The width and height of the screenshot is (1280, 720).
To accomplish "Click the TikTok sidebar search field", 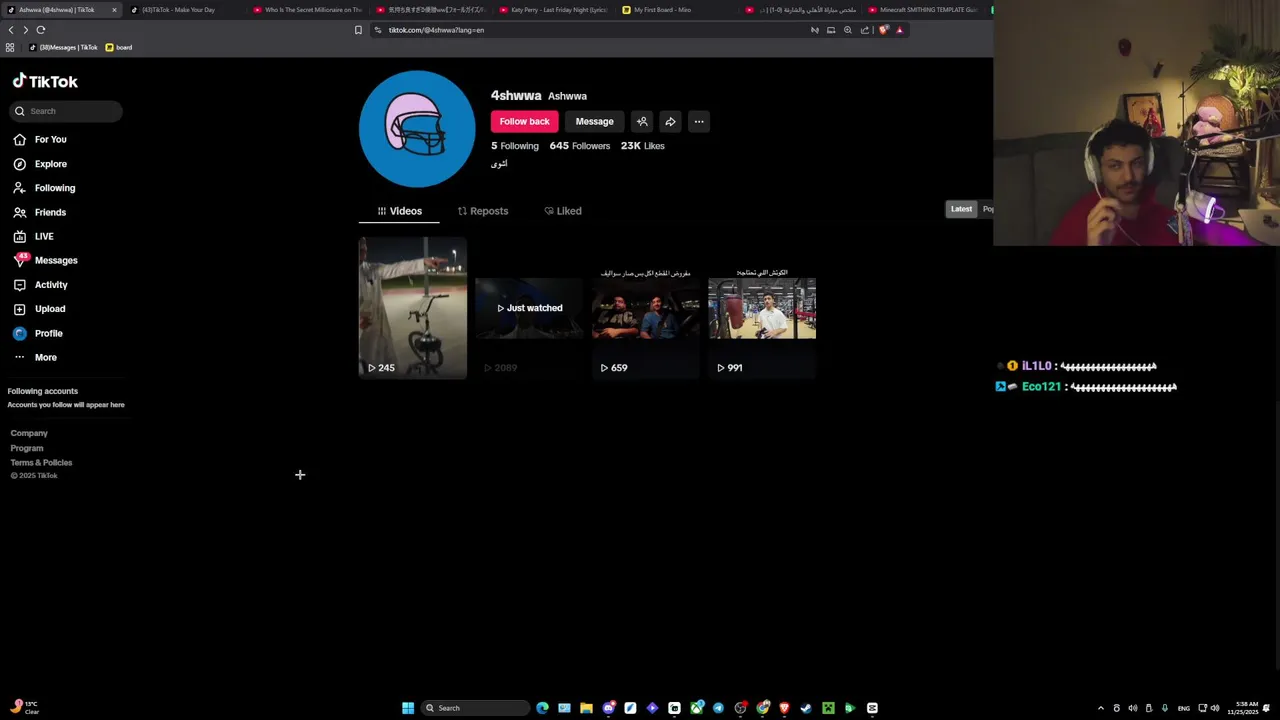I will pyautogui.click(x=66, y=111).
